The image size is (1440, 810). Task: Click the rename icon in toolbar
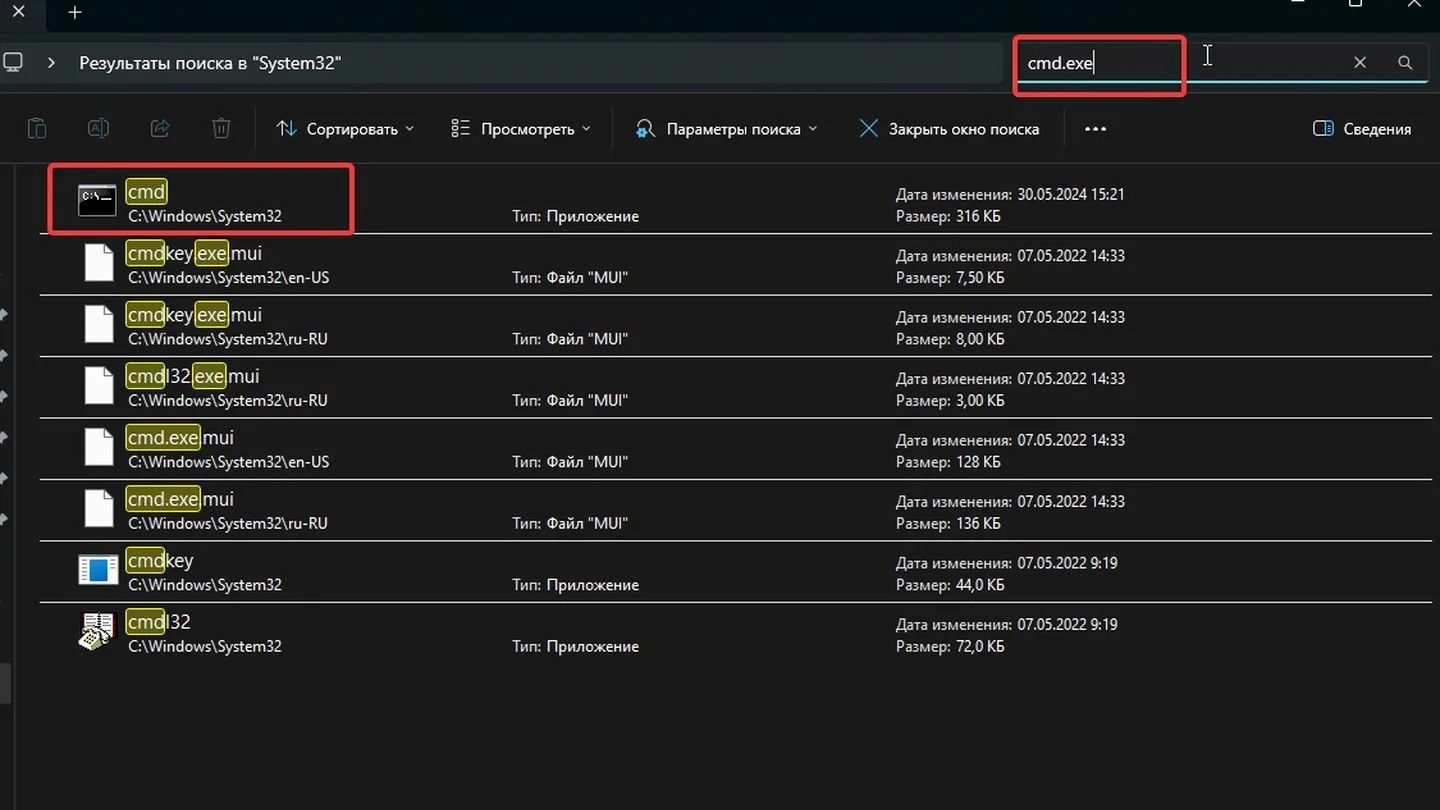point(98,129)
